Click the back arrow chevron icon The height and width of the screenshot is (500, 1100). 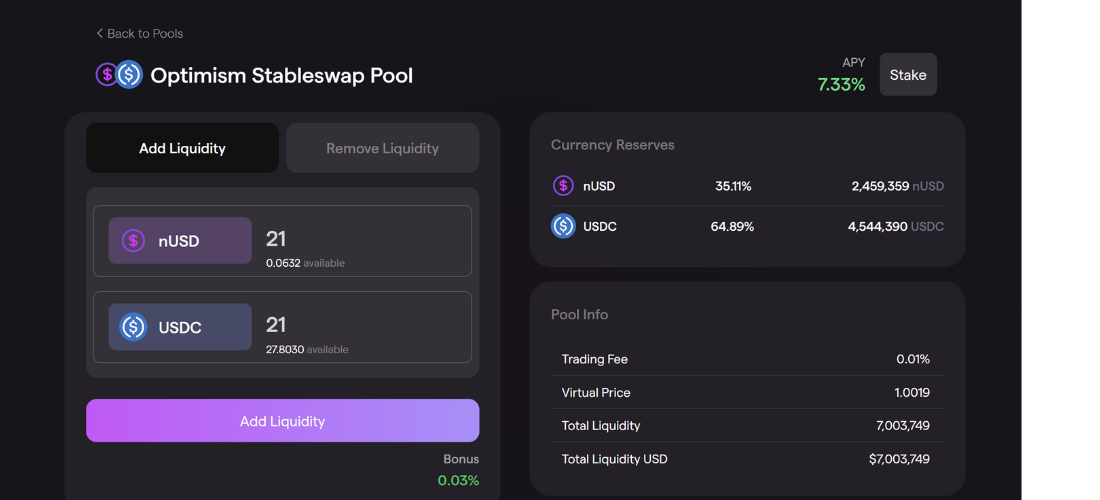coord(99,33)
